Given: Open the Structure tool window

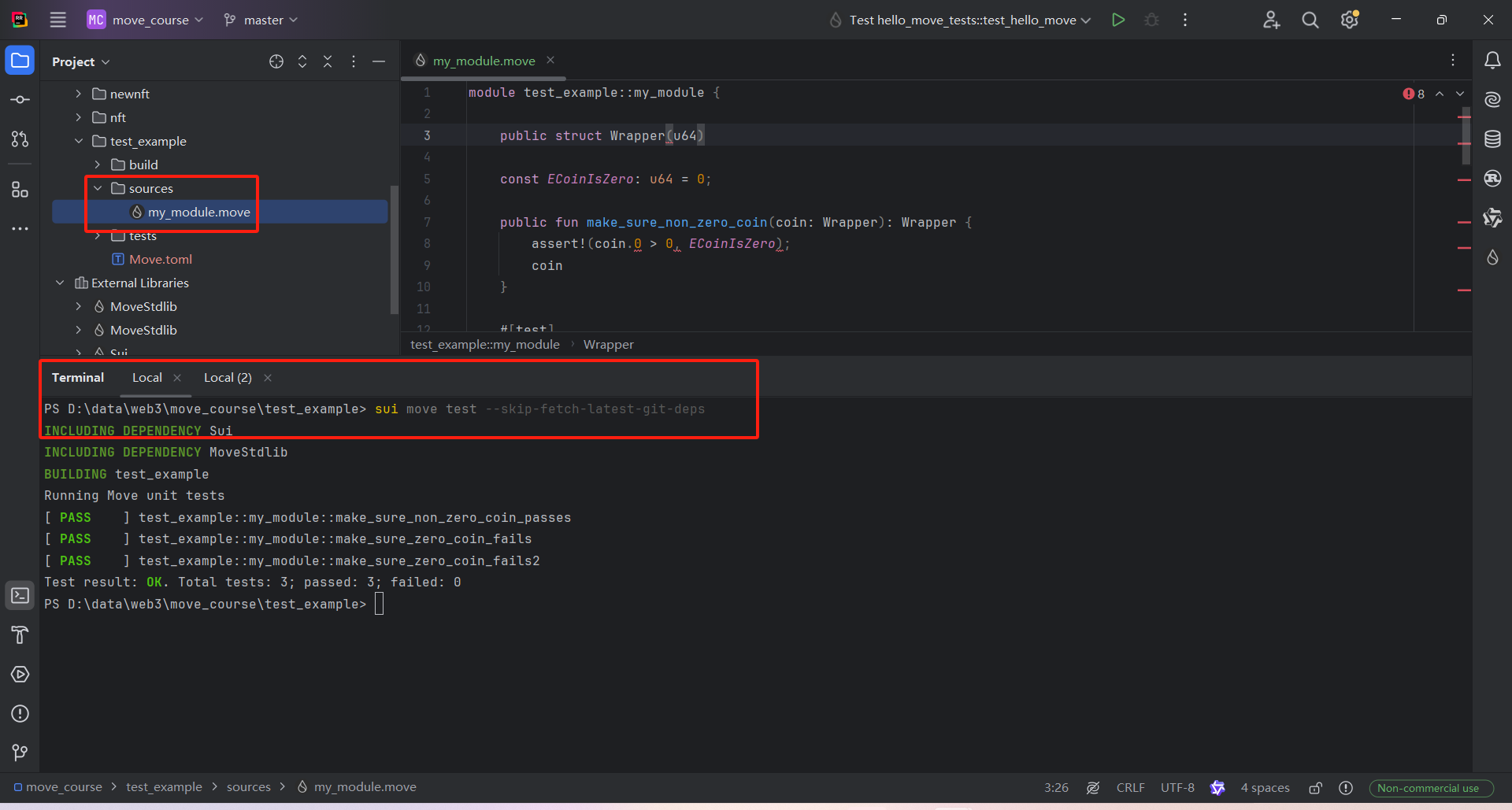Looking at the screenshot, I should pyautogui.click(x=20, y=190).
